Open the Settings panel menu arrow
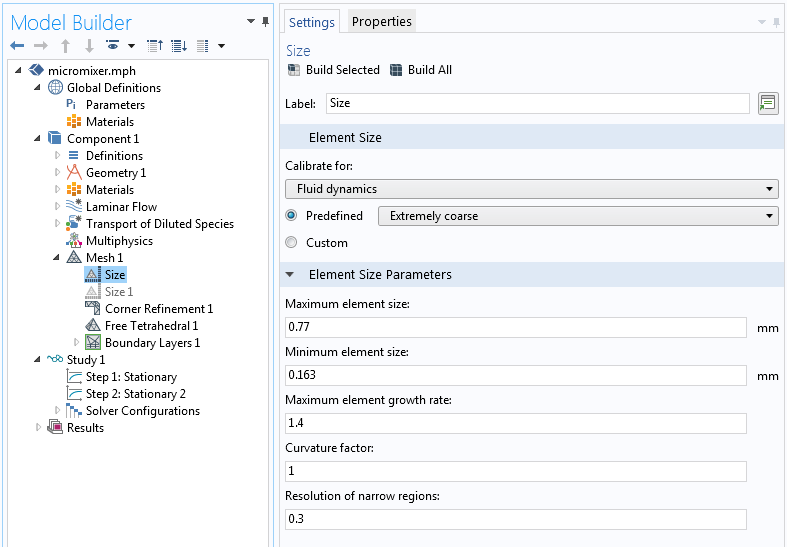 click(x=761, y=22)
